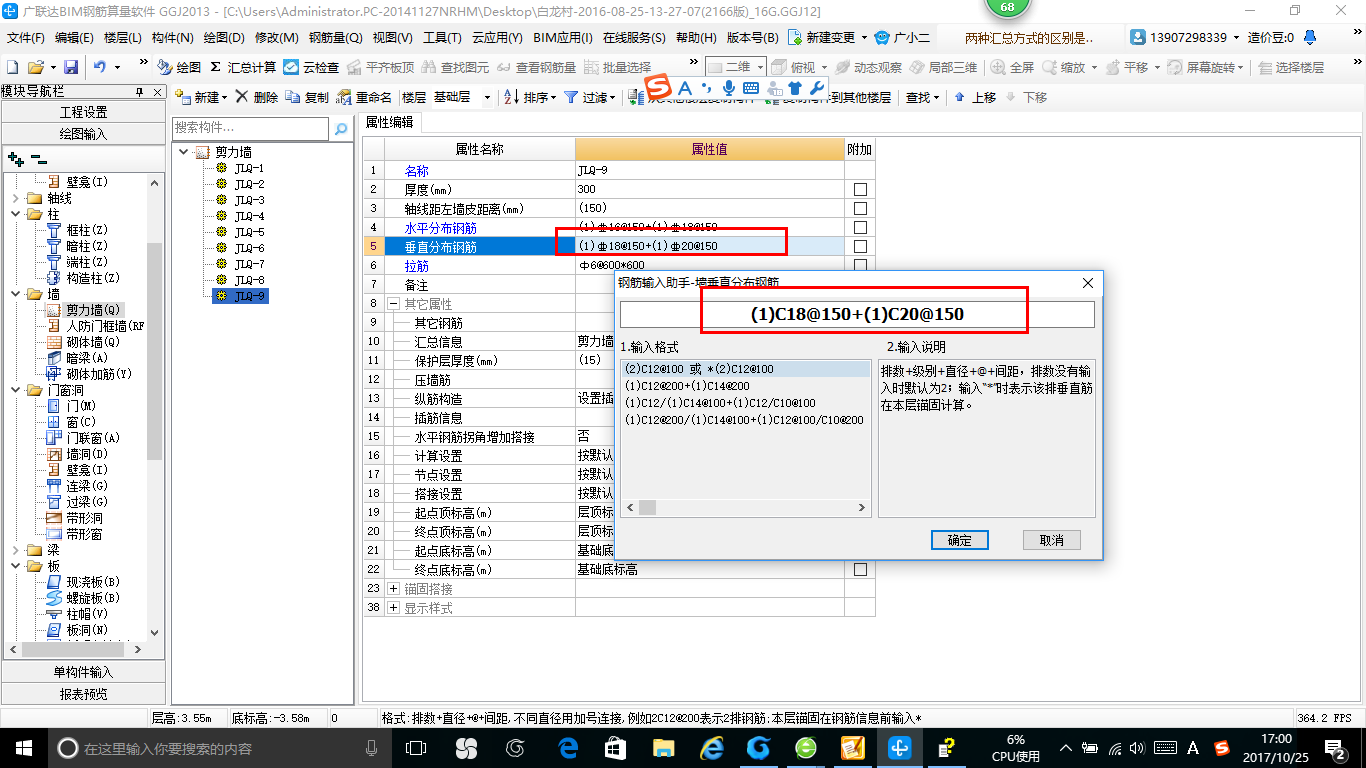The height and width of the screenshot is (768, 1366).
Task: Expand 轴线 folder in navigator
Action: pos(15,198)
